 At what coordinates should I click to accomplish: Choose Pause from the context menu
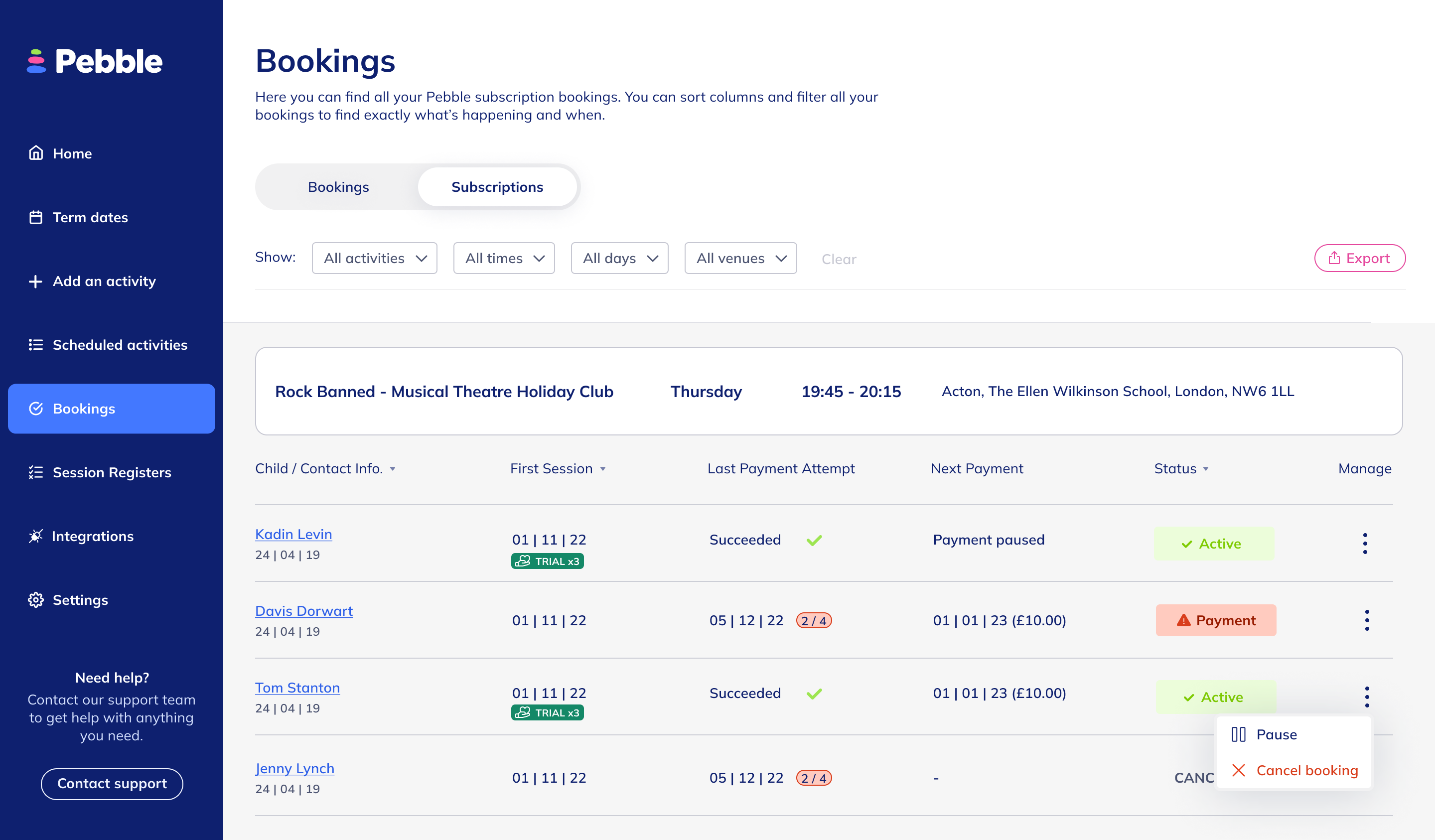click(1276, 735)
